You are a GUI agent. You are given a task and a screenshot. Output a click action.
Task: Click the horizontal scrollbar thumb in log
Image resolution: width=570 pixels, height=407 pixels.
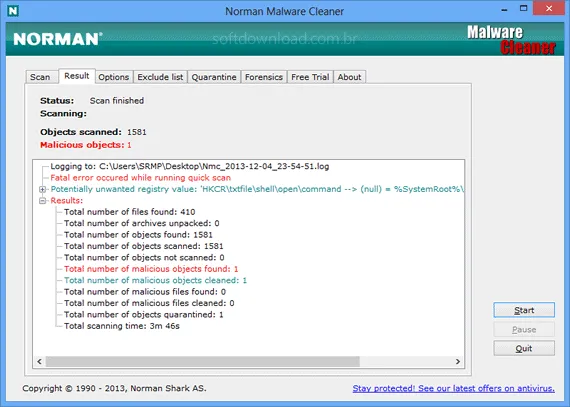[202, 362]
